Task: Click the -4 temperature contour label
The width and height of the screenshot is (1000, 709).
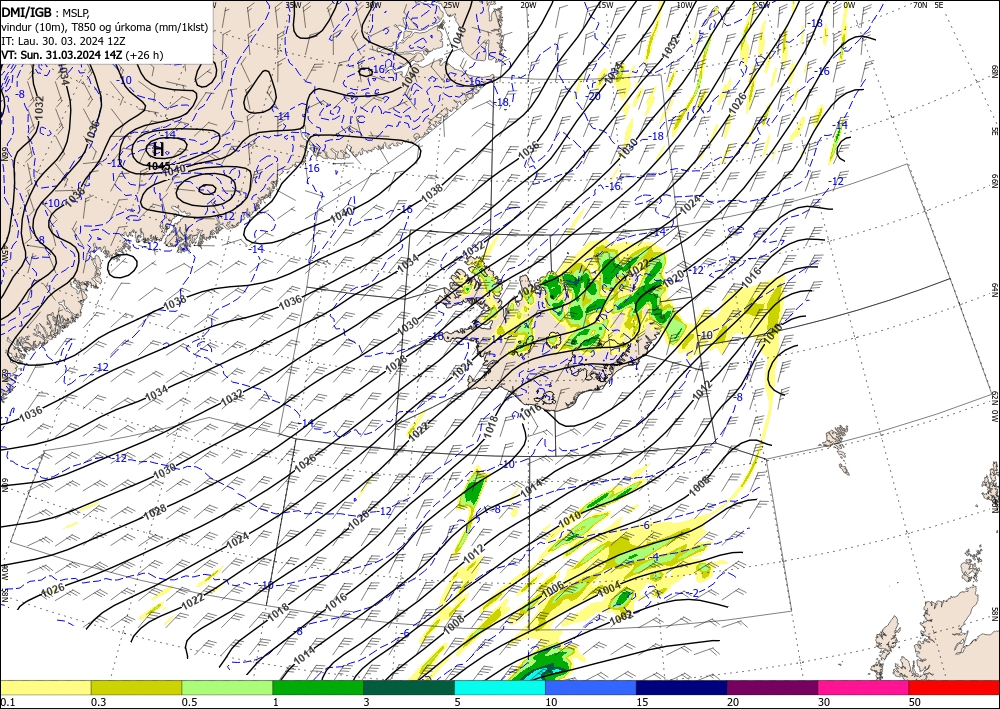Action: tap(655, 557)
